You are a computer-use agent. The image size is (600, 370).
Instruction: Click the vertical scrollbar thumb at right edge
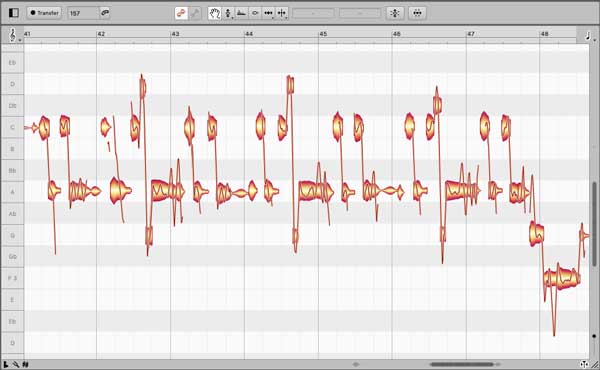point(594,224)
